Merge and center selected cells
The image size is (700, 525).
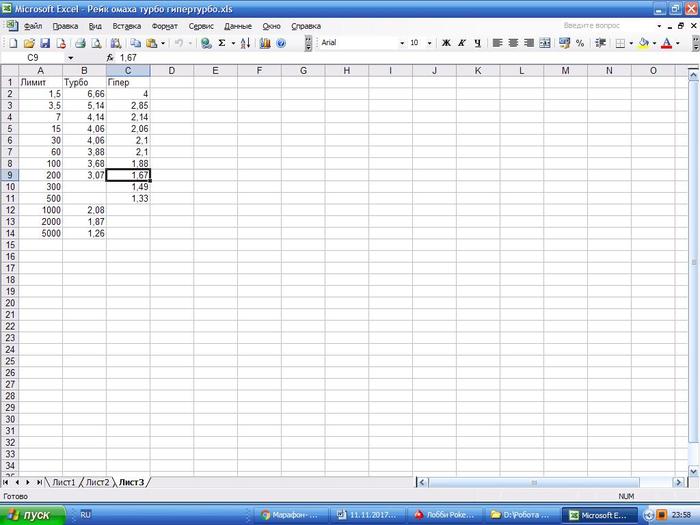[x=545, y=43]
